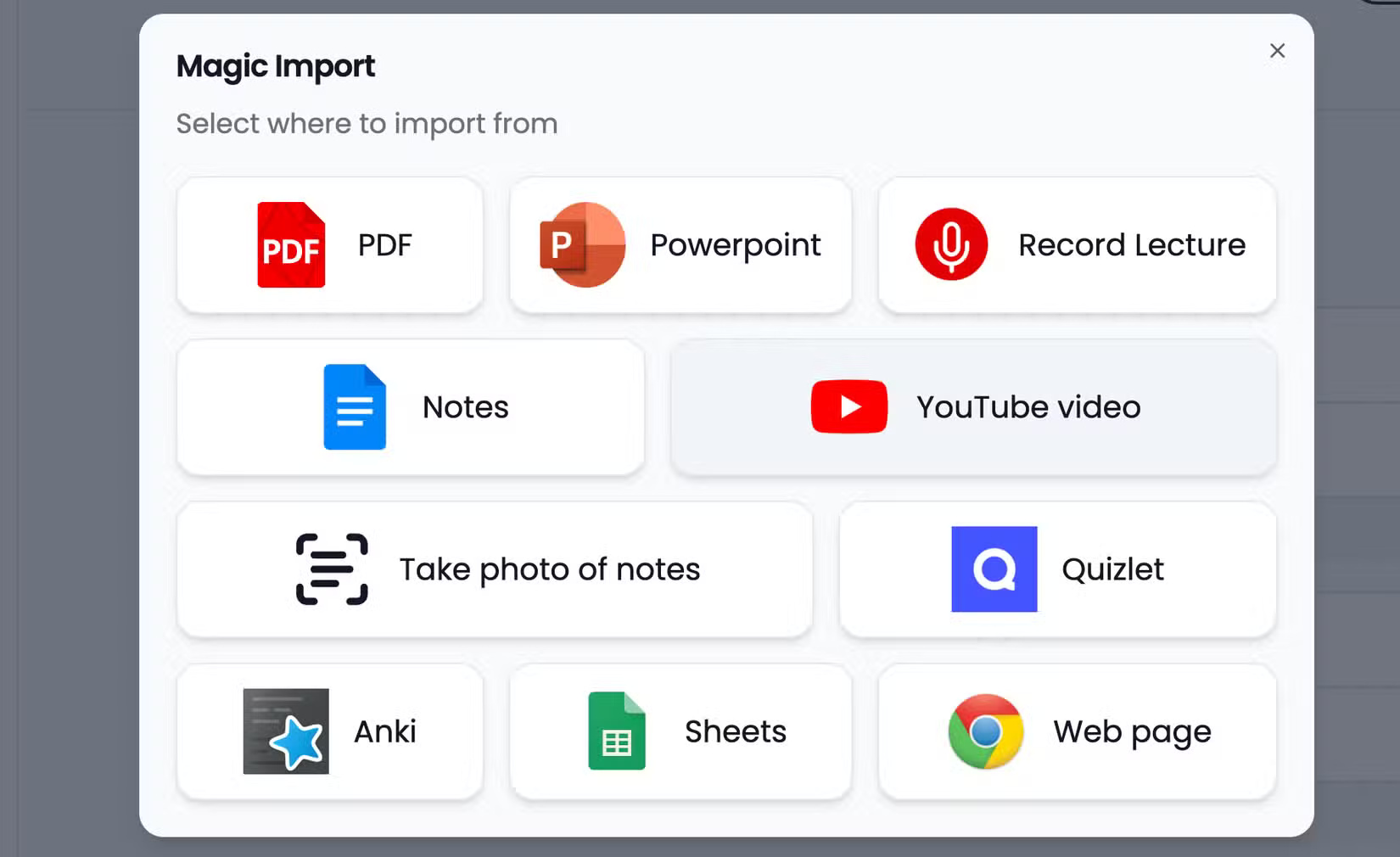The image size is (1400, 857).
Task: Import flashcards from Quizlet
Action: click(x=1057, y=569)
